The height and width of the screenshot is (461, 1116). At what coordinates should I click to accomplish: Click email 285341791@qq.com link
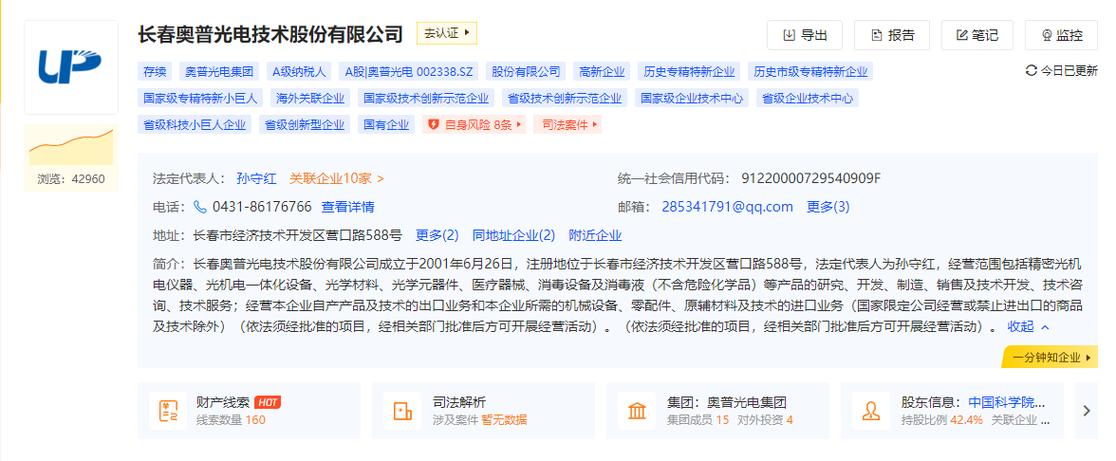pos(727,207)
